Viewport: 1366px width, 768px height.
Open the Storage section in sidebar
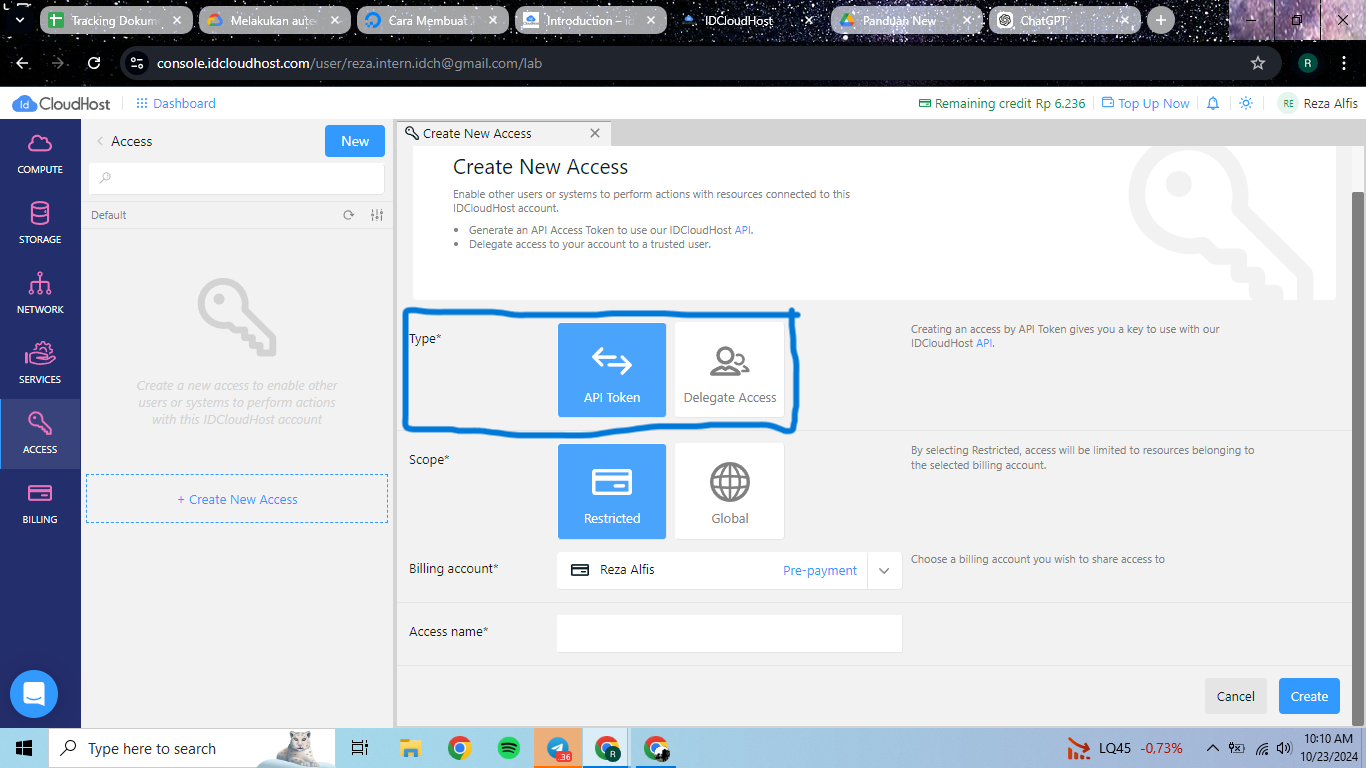[x=40, y=224]
